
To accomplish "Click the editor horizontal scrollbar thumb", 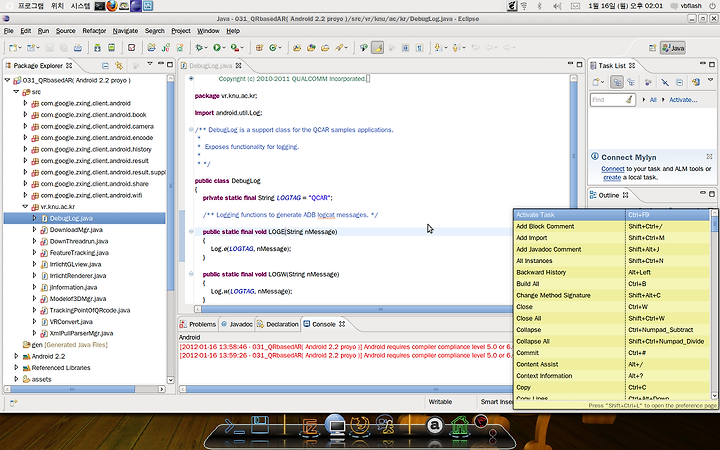I will point(380,309).
